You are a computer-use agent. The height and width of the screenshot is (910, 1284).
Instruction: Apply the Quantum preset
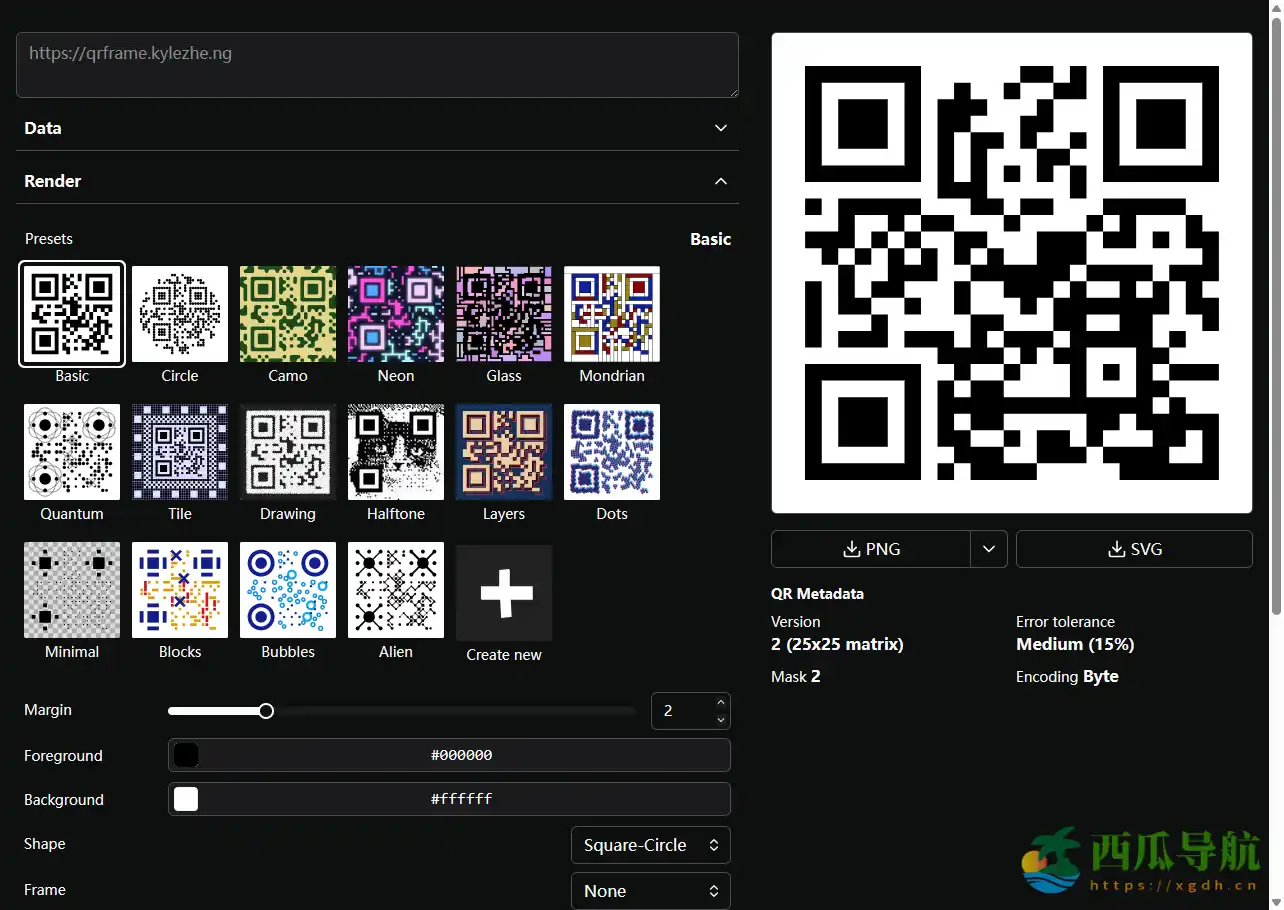tap(71, 451)
